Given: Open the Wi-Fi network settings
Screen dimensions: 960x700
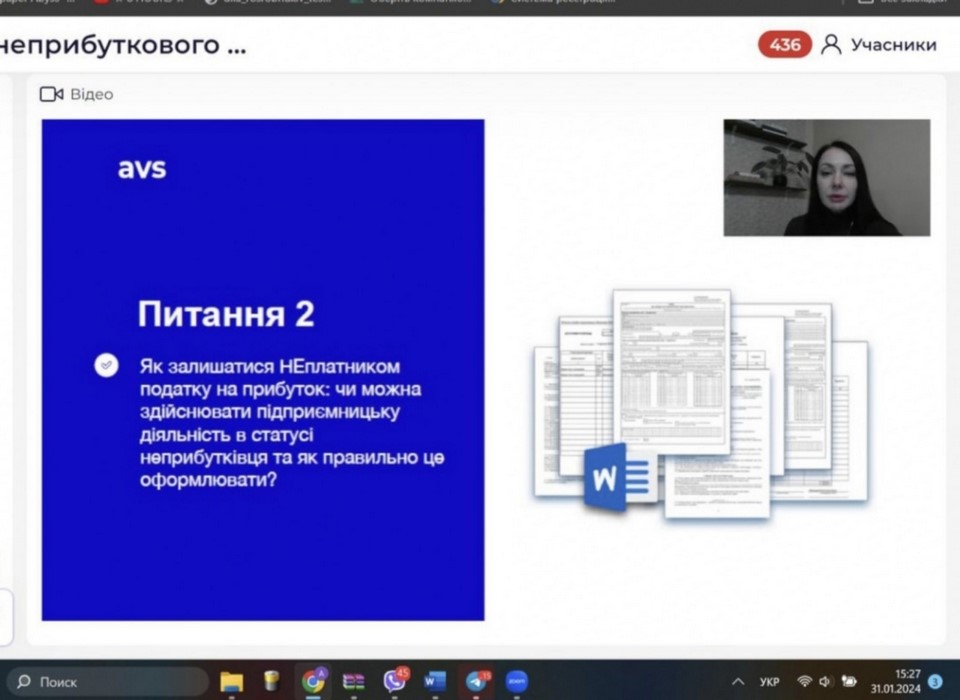Looking at the screenshot, I should [x=804, y=682].
